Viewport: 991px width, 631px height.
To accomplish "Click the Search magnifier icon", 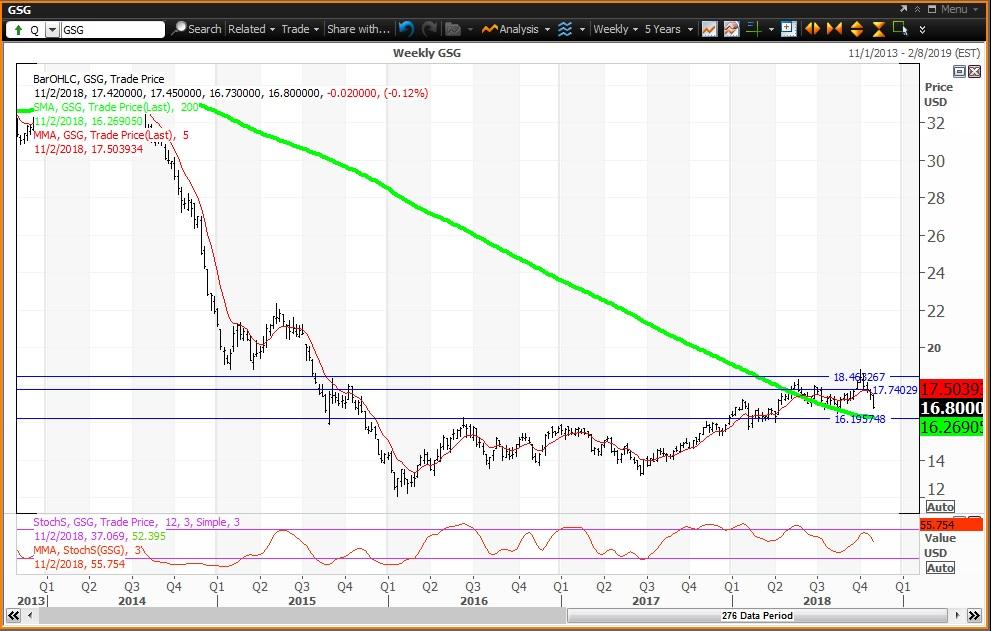I will [x=179, y=29].
